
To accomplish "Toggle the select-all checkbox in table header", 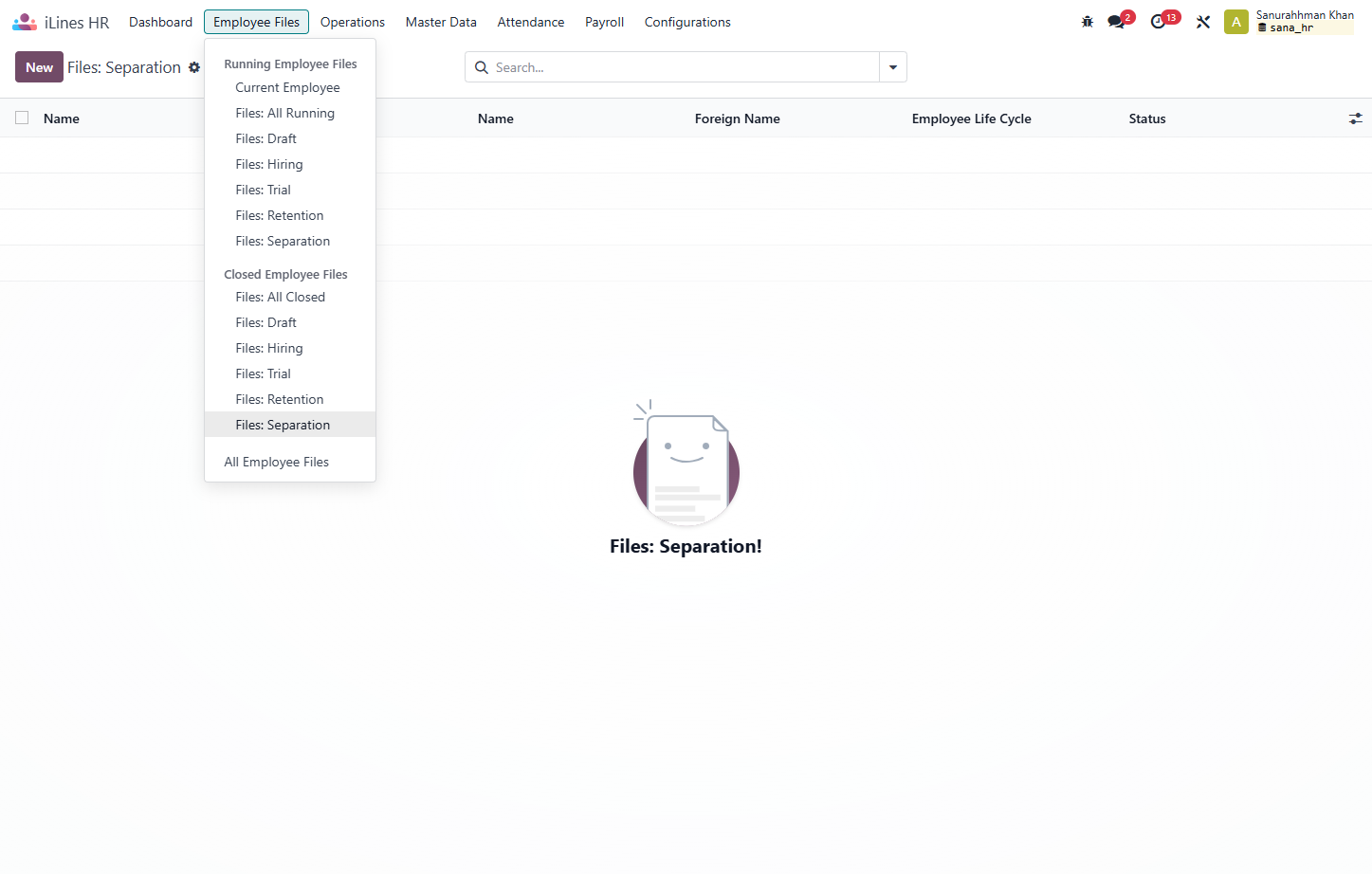I will coord(22,118).
